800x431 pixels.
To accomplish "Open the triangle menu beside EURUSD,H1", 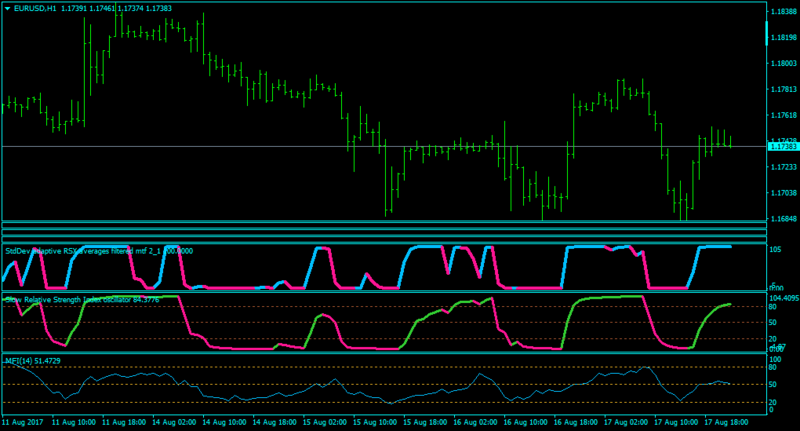I will [x=7, y=9].
